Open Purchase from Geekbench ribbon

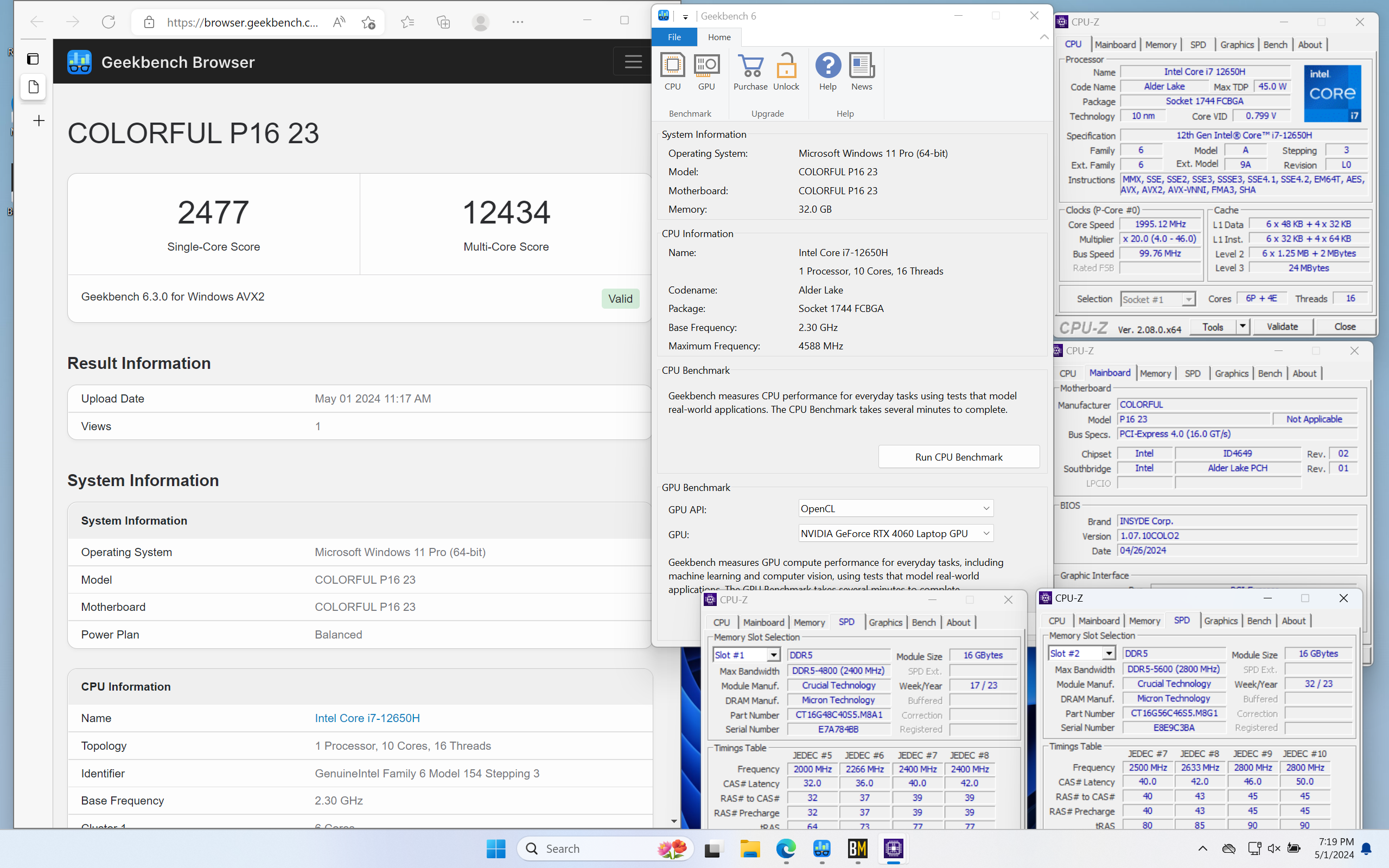[x=750, y=72]
